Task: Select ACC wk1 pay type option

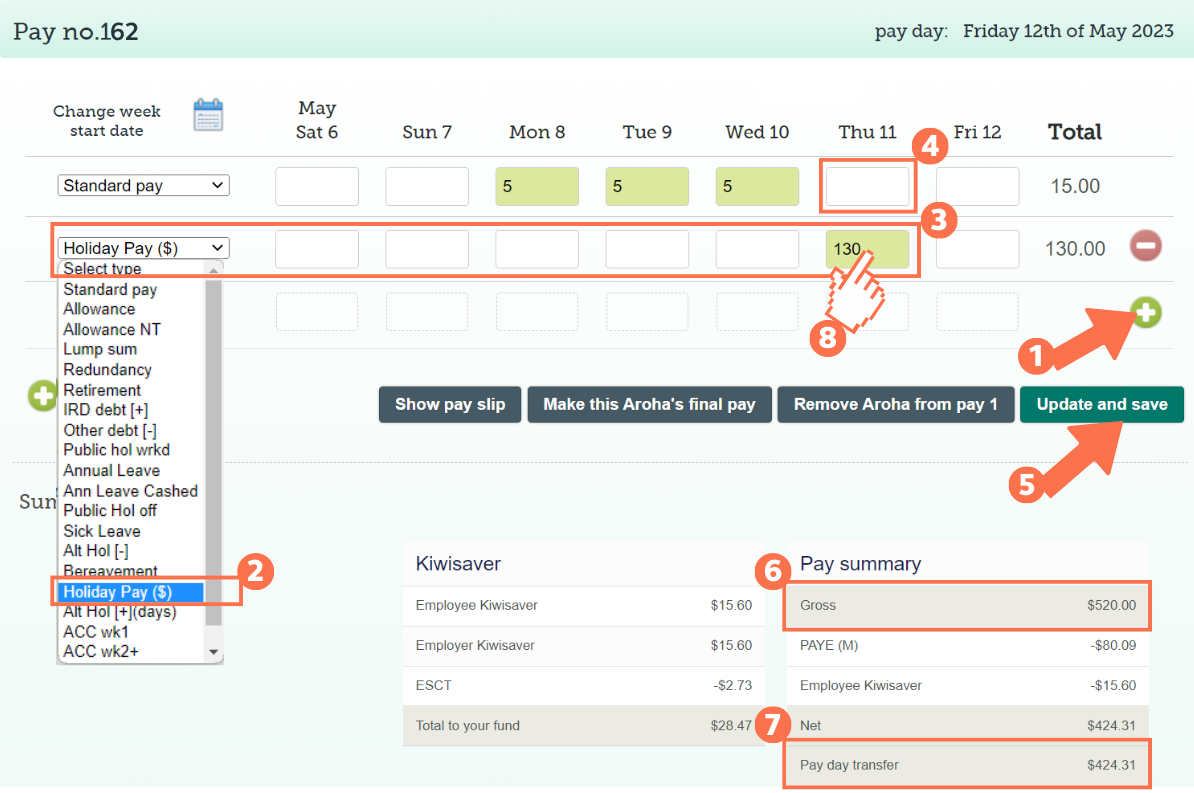Action: pyautogui.click(x=95, y=631)
